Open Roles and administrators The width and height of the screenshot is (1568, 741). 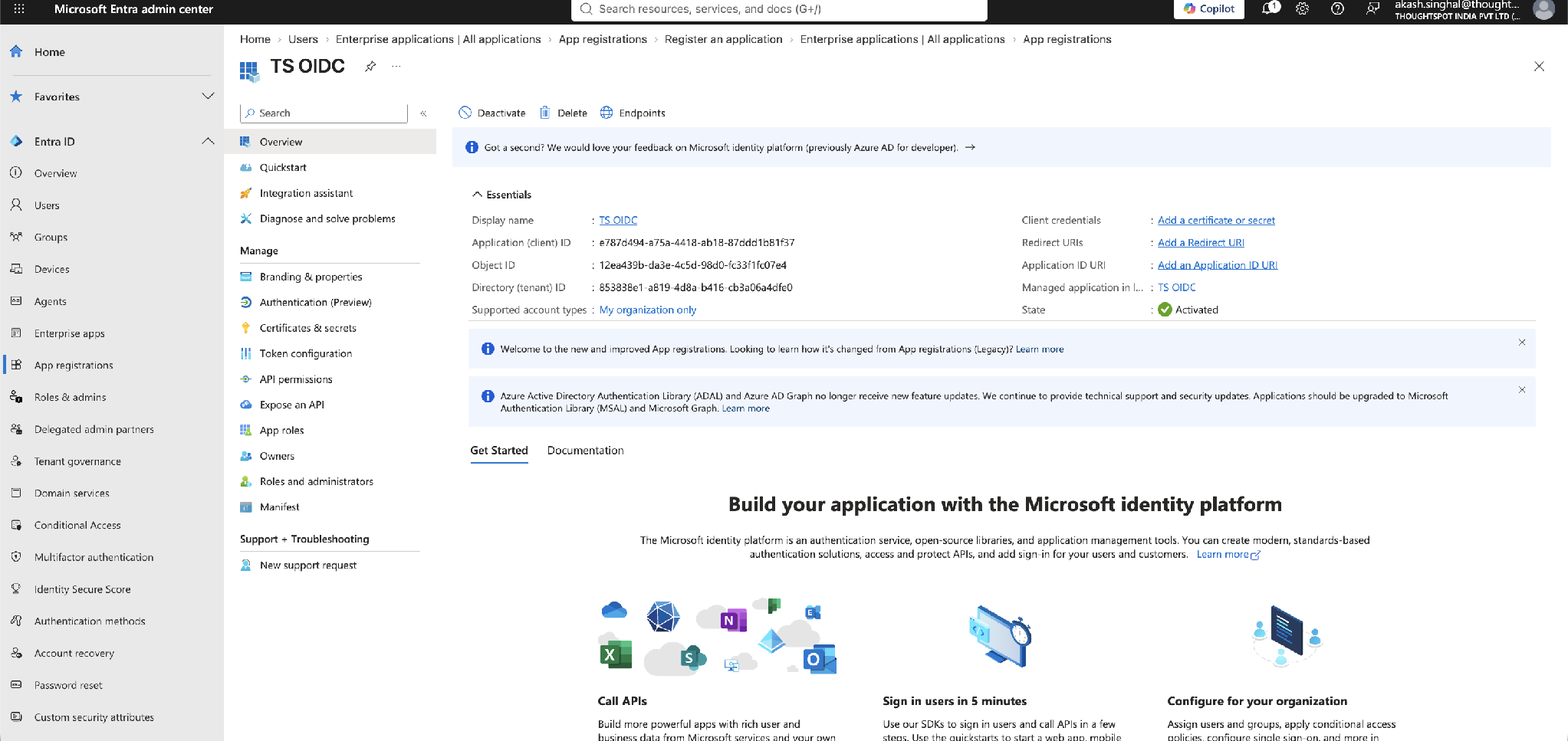316,481
